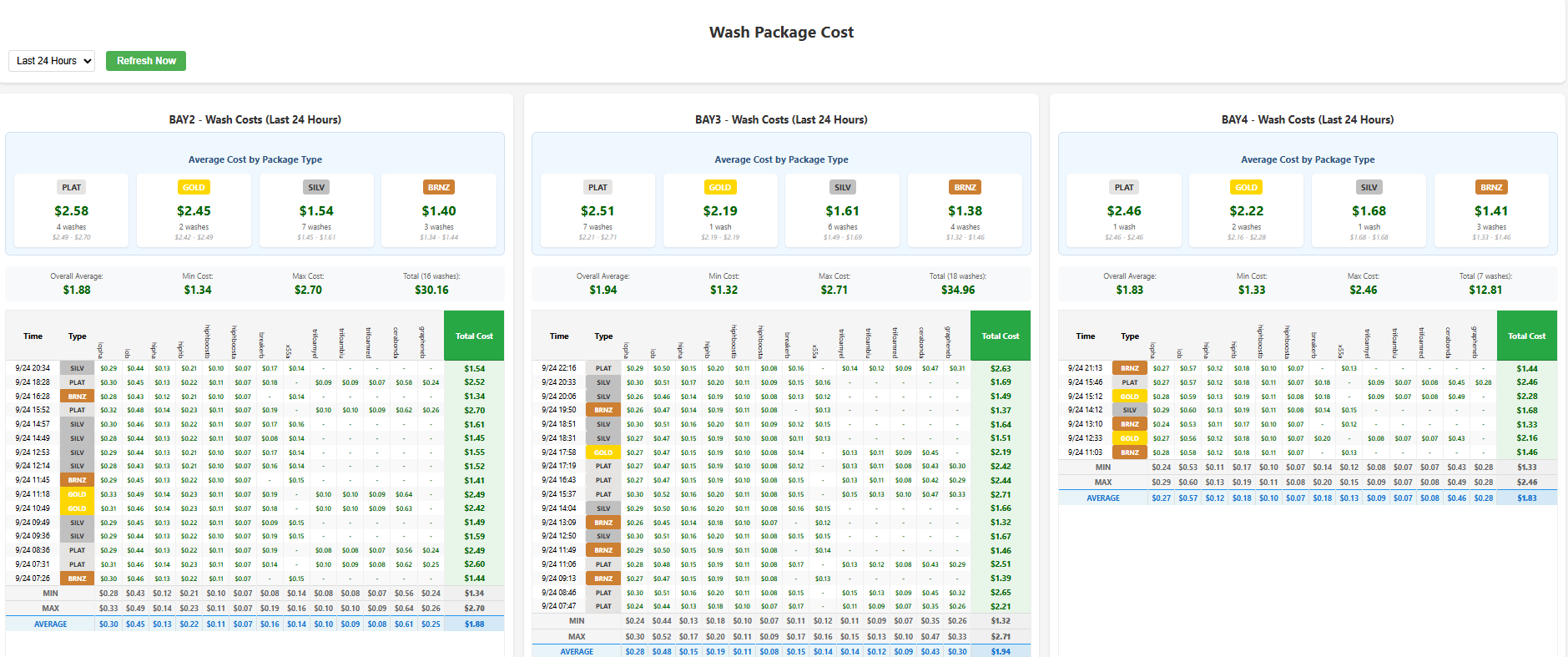Image resolution: width=1568 pixels, height=657 pixels.
Task: Click the BAY3 table Time column header
Action: coord(559,336)
